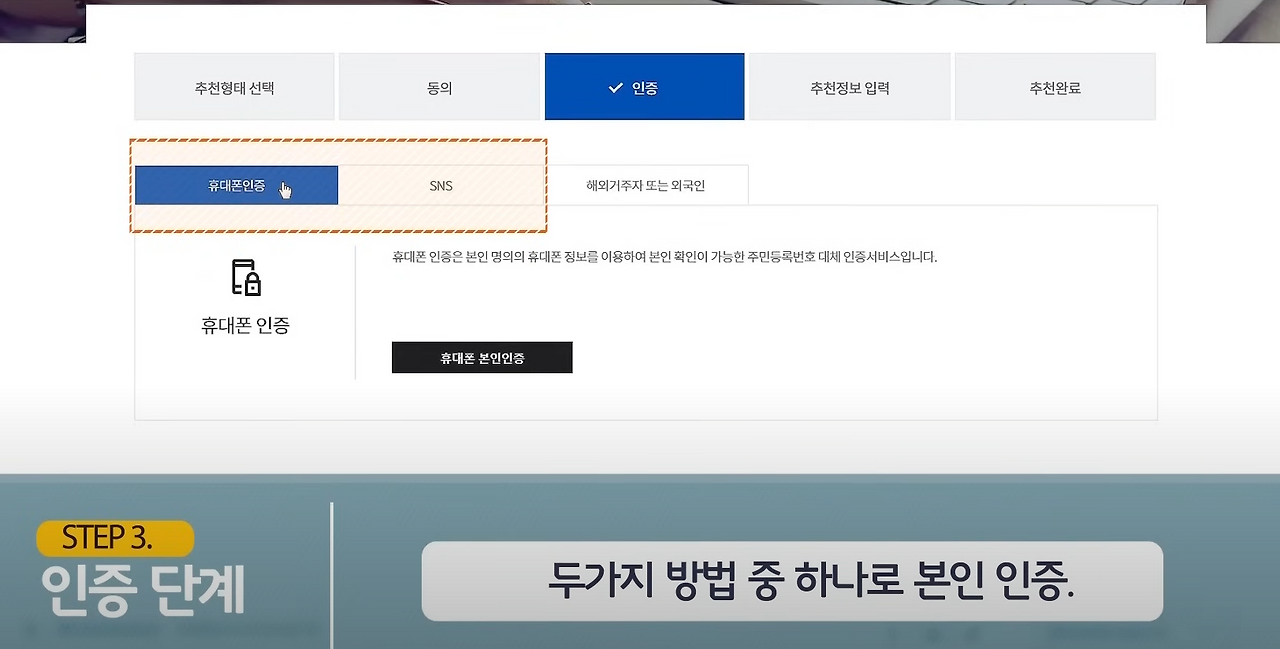Select the STEP 3 badge graphic

point(113,537)
